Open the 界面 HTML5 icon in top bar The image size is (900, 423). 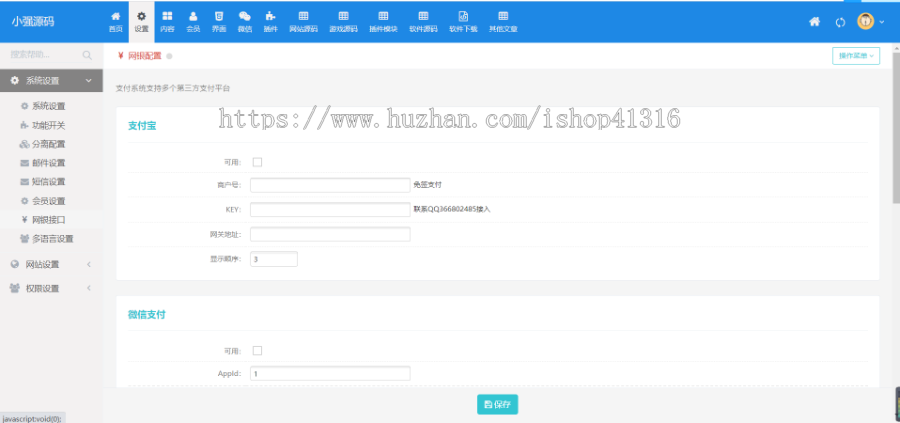pos(219,16)
